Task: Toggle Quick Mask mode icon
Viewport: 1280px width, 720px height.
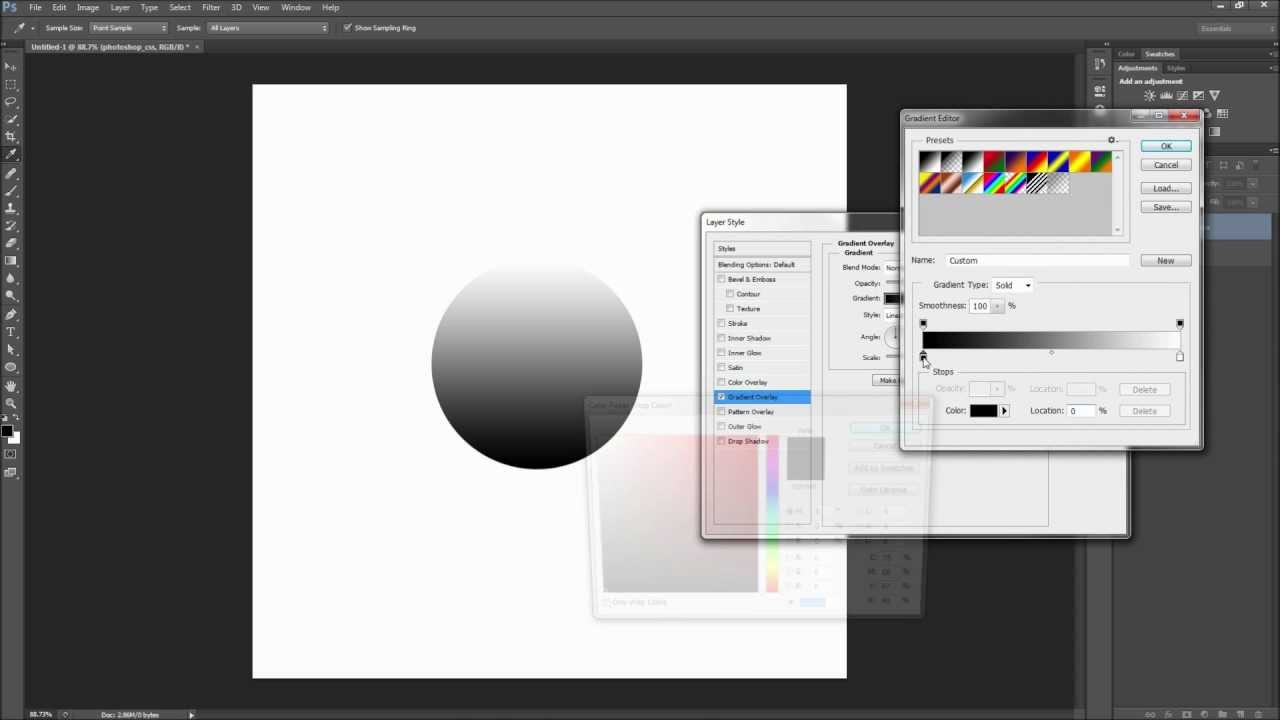Action: (11, 454)
